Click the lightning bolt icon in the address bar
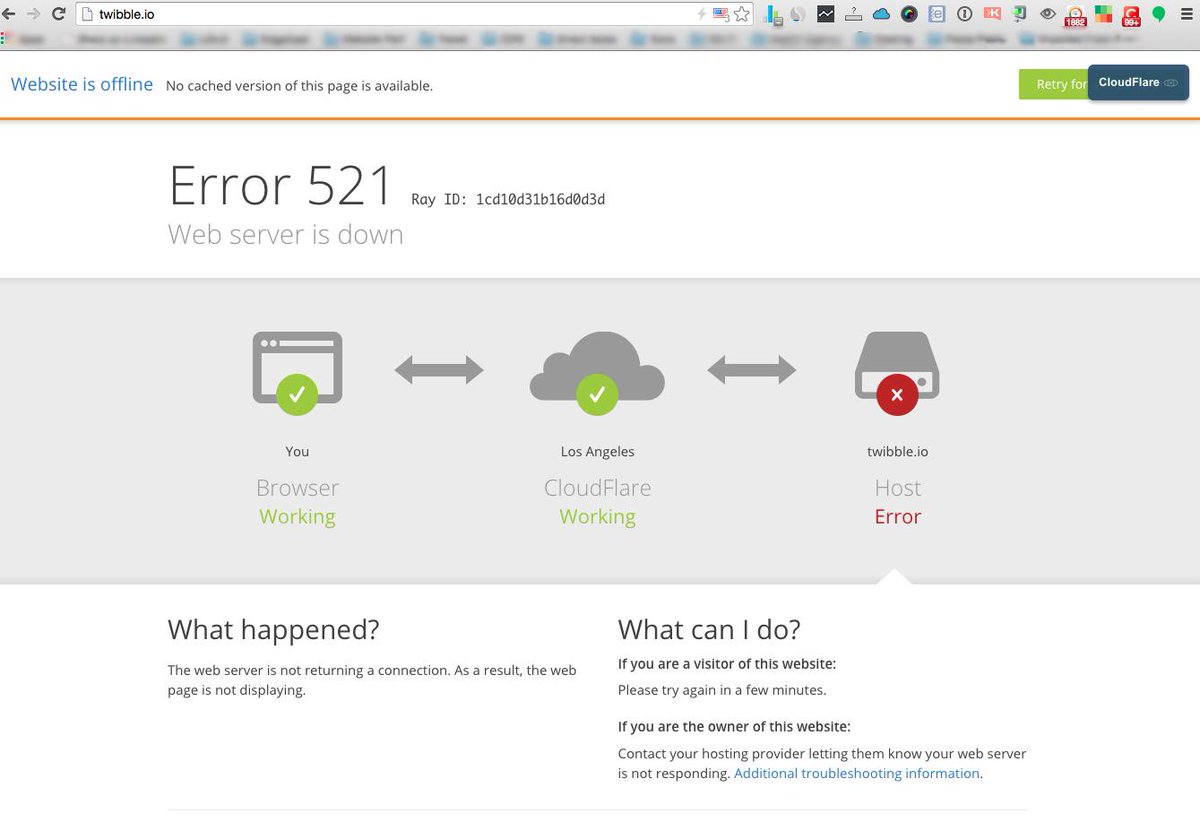This screenshot has height=822, width=1200. pyautogui.click(x=702, y=14)
